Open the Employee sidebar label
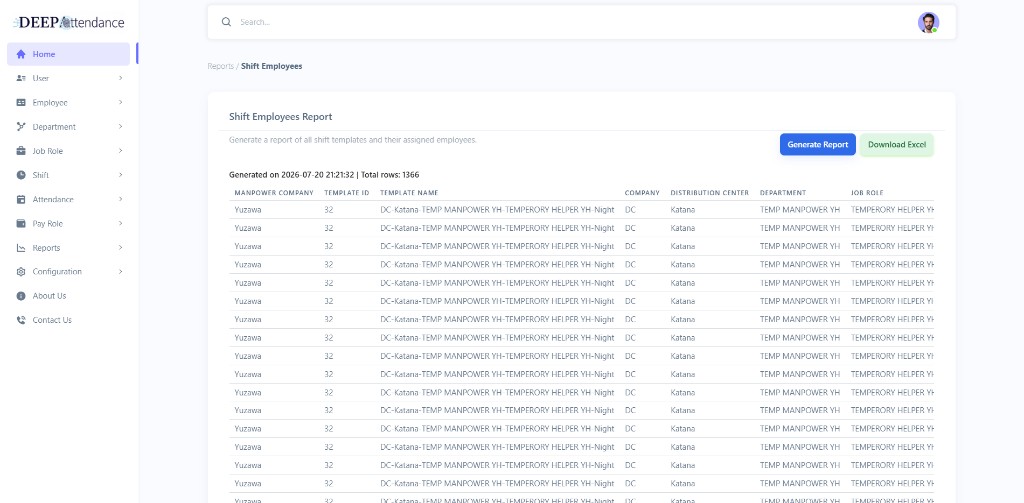 click(50, 103)
